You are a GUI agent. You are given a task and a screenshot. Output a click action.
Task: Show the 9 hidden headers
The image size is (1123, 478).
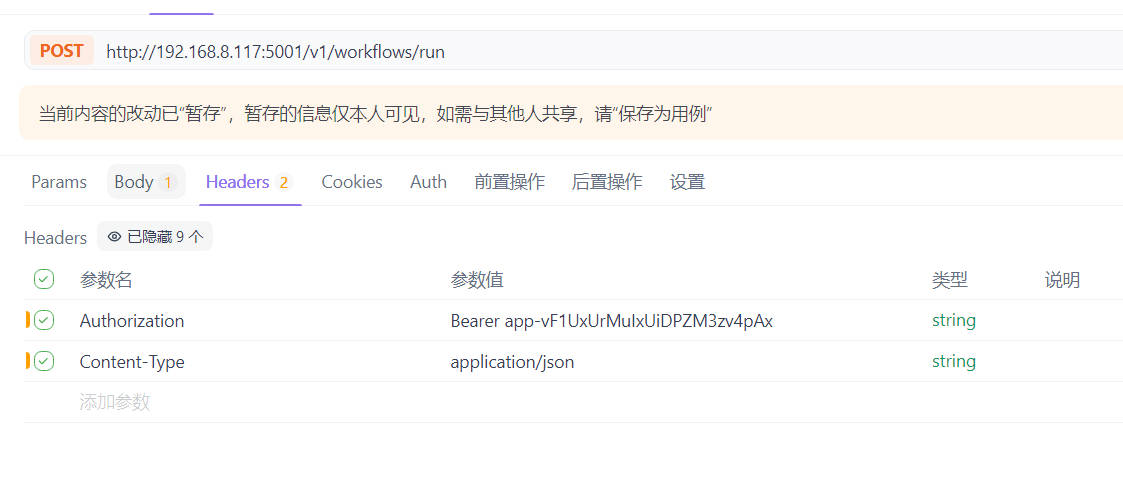click(155, 237)
